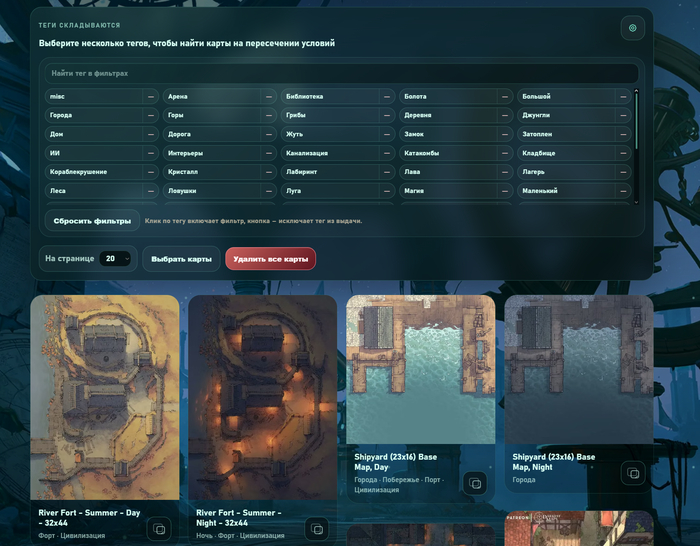Screen dimensions: 700x546
Task: Exclude the Арена tag with its minus button
Action: coord(269,96)
